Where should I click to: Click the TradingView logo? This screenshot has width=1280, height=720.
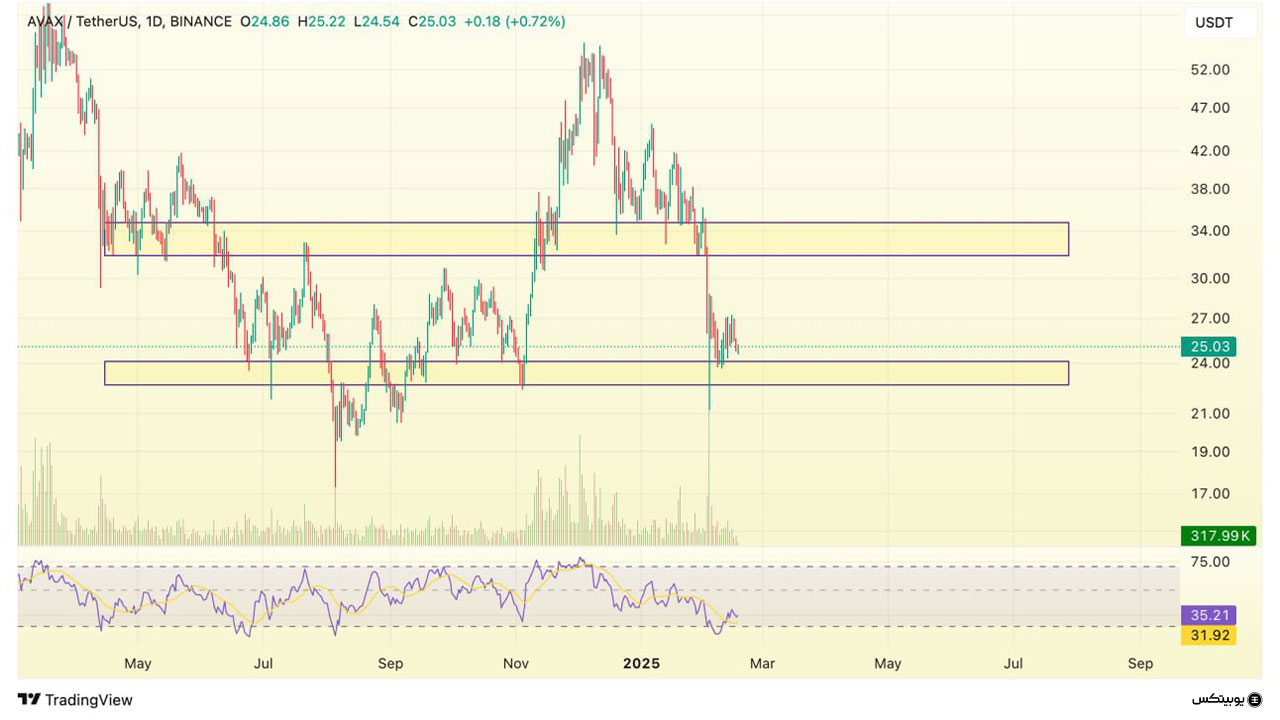[75, 700]
